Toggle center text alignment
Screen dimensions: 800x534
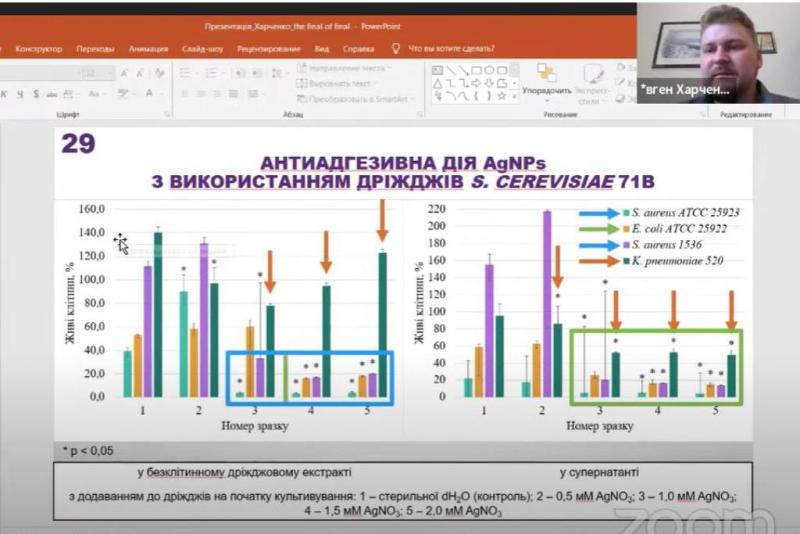tap(201, 94)
